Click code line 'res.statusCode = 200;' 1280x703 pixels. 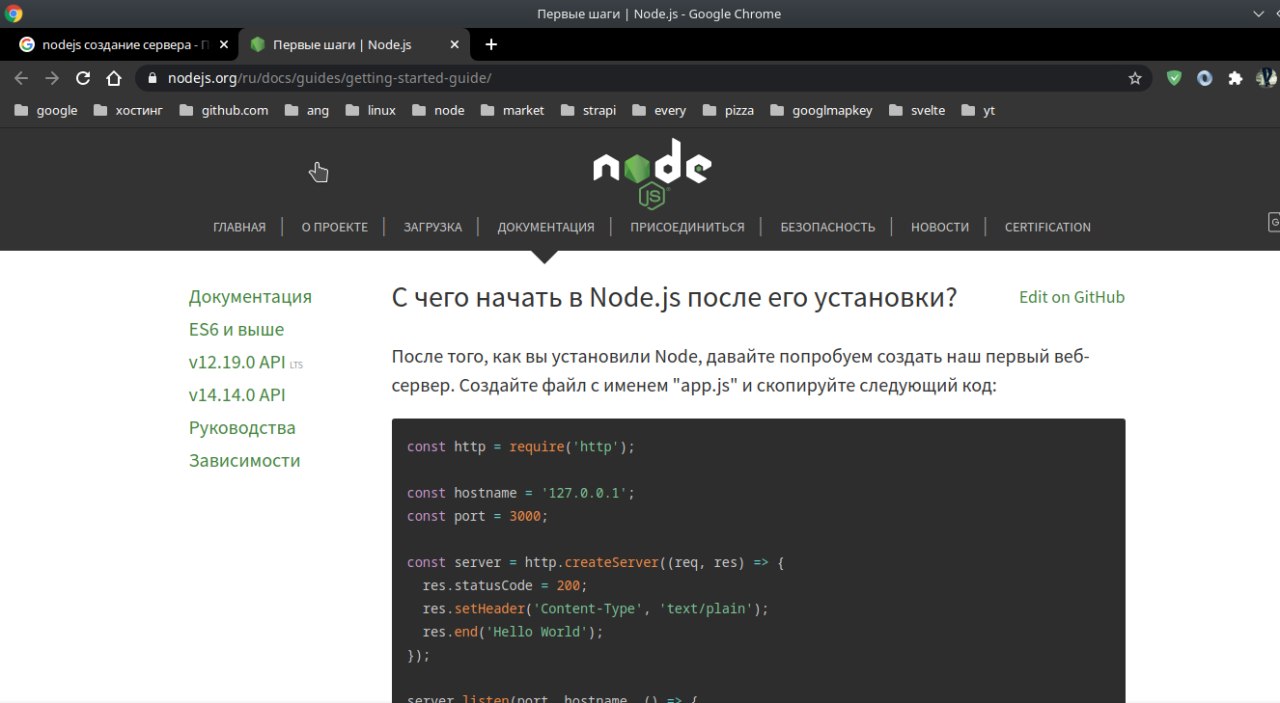(505, 585)
